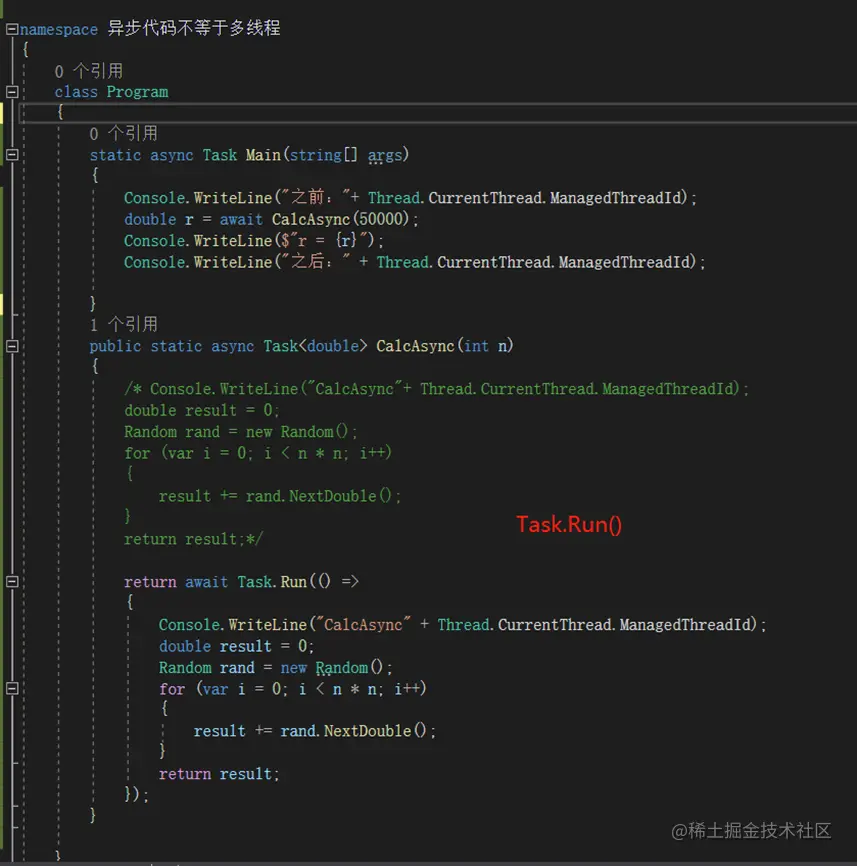Viewport: 857px width, 866px height.
Task: Click the "之后:" string literal
Action: [317, 261]
